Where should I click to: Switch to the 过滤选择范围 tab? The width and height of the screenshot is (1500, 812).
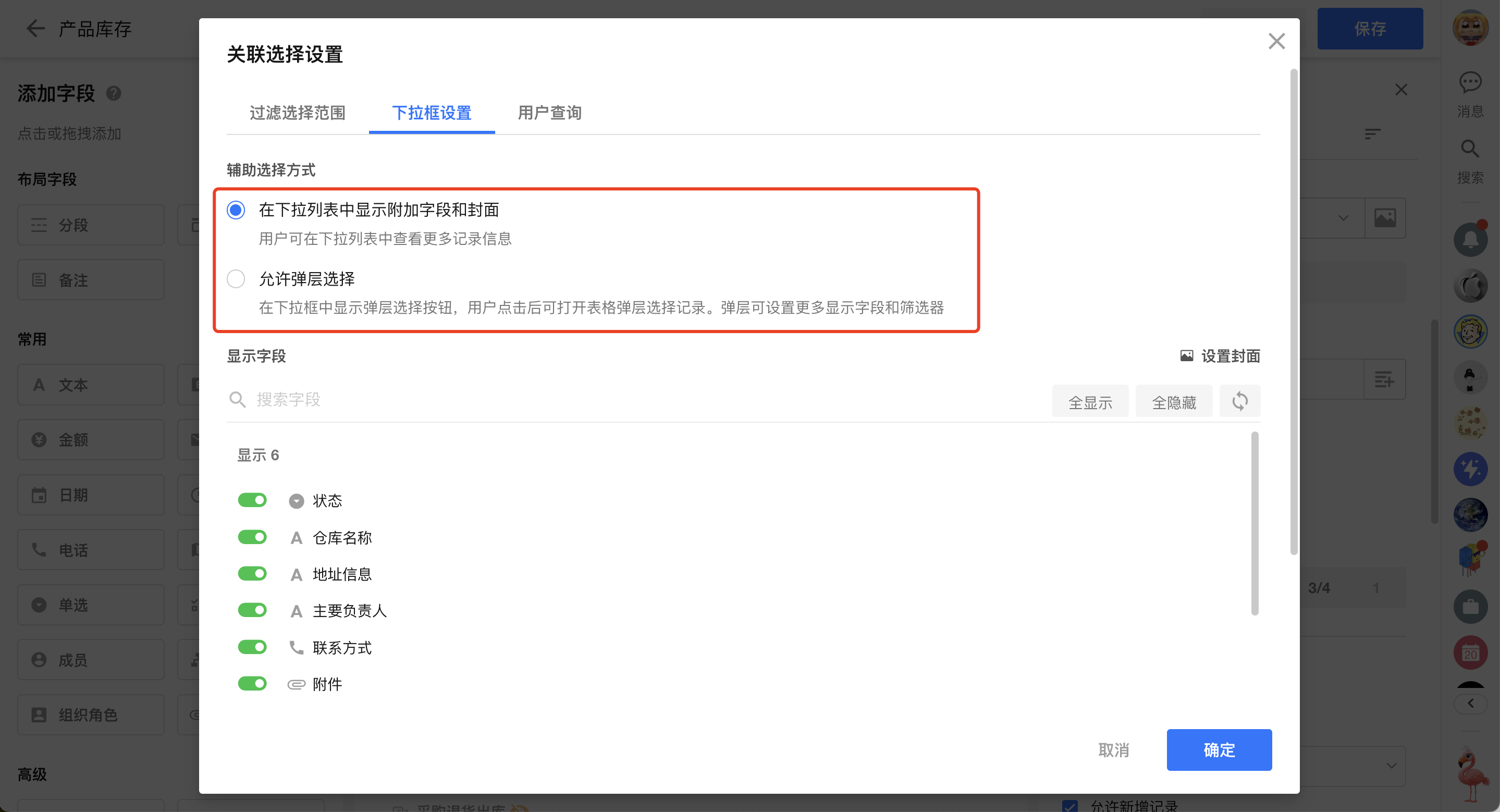tap(298, 113)
